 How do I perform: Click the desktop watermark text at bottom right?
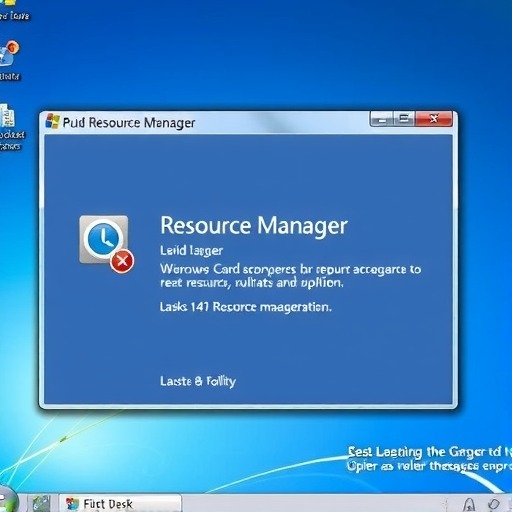(x=429, y=459)
